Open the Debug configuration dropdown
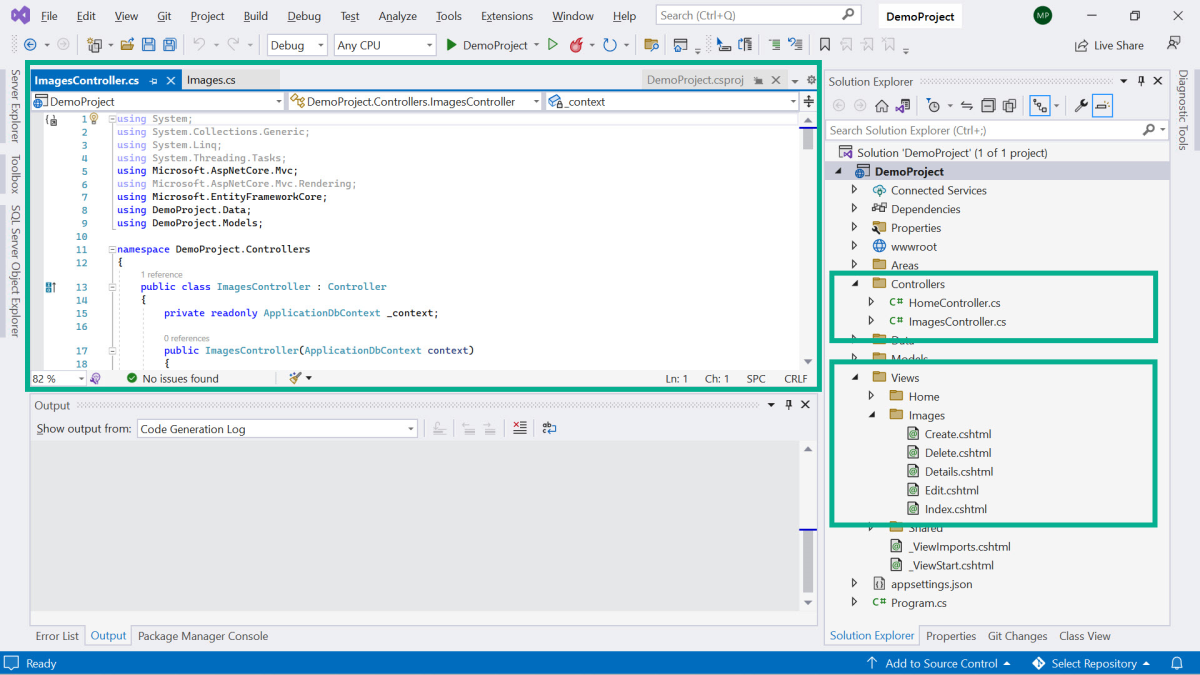The height and width of the screenshot is (675, 1200). 297,45
